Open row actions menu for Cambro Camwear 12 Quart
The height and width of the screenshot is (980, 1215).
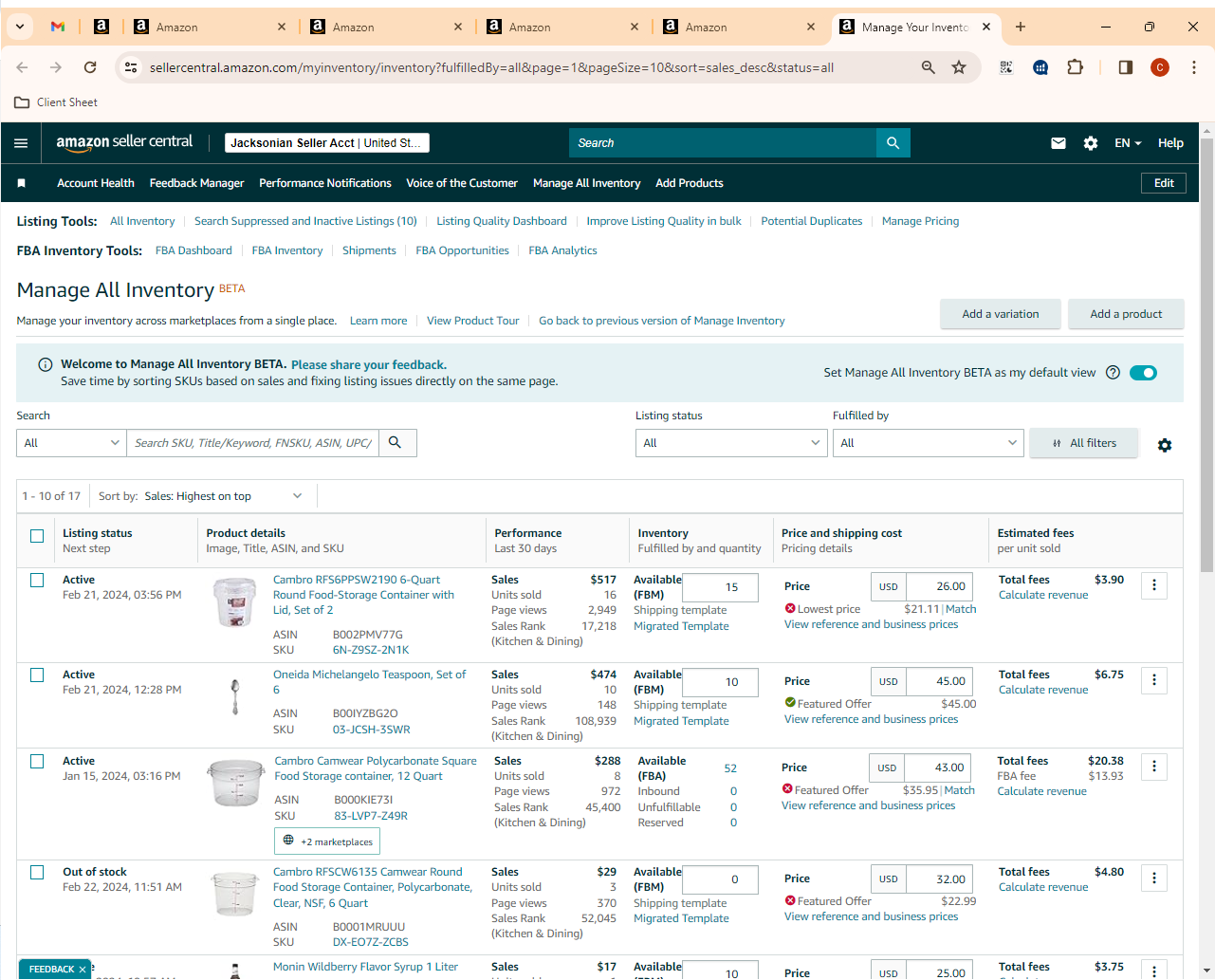click(1154, 767)
